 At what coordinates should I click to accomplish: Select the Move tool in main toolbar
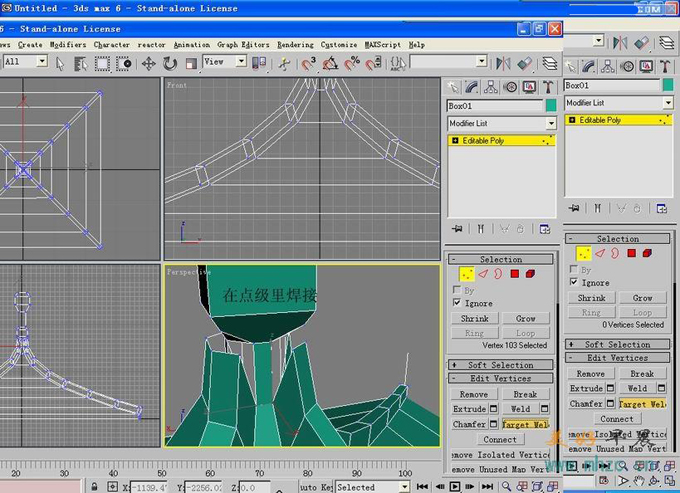click(149, 63)
